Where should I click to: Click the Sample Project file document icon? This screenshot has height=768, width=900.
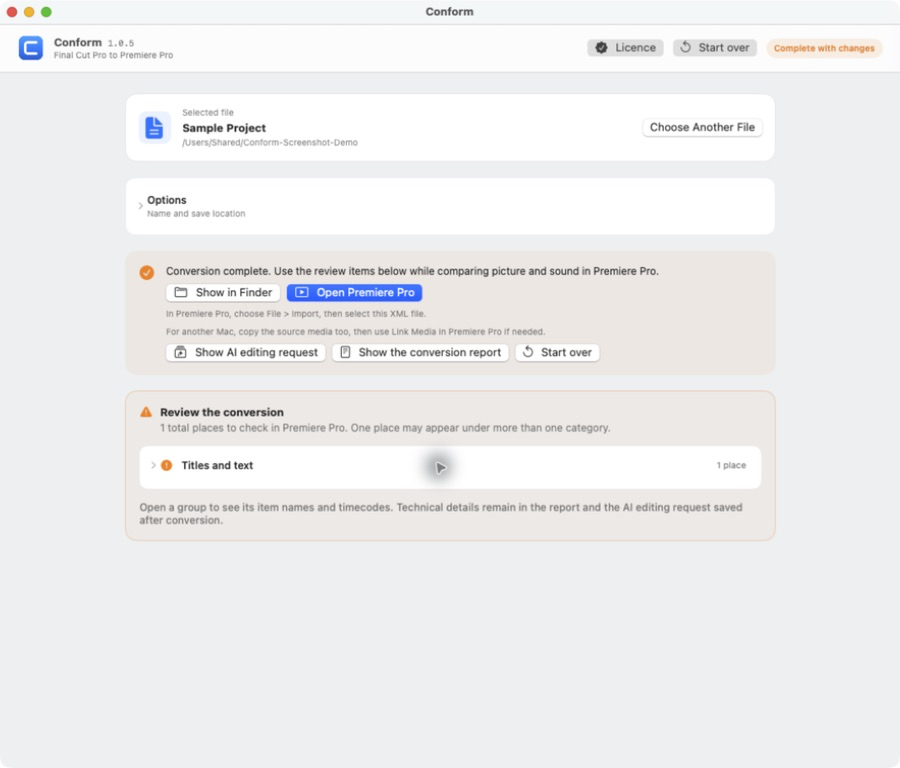click(154, 127)
